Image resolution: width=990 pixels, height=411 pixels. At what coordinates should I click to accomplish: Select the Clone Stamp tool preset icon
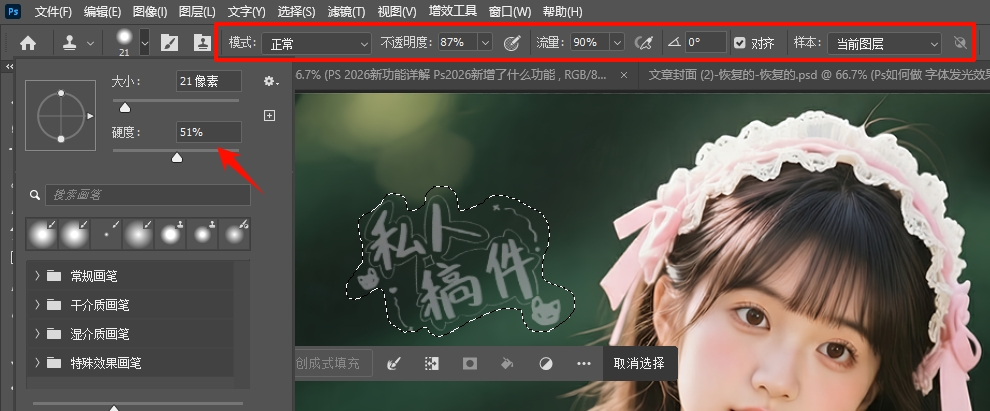click(x=70, y=43)
